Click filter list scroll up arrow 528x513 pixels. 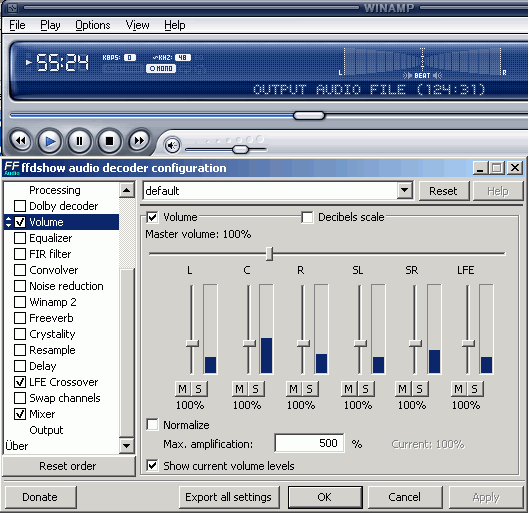127,190
